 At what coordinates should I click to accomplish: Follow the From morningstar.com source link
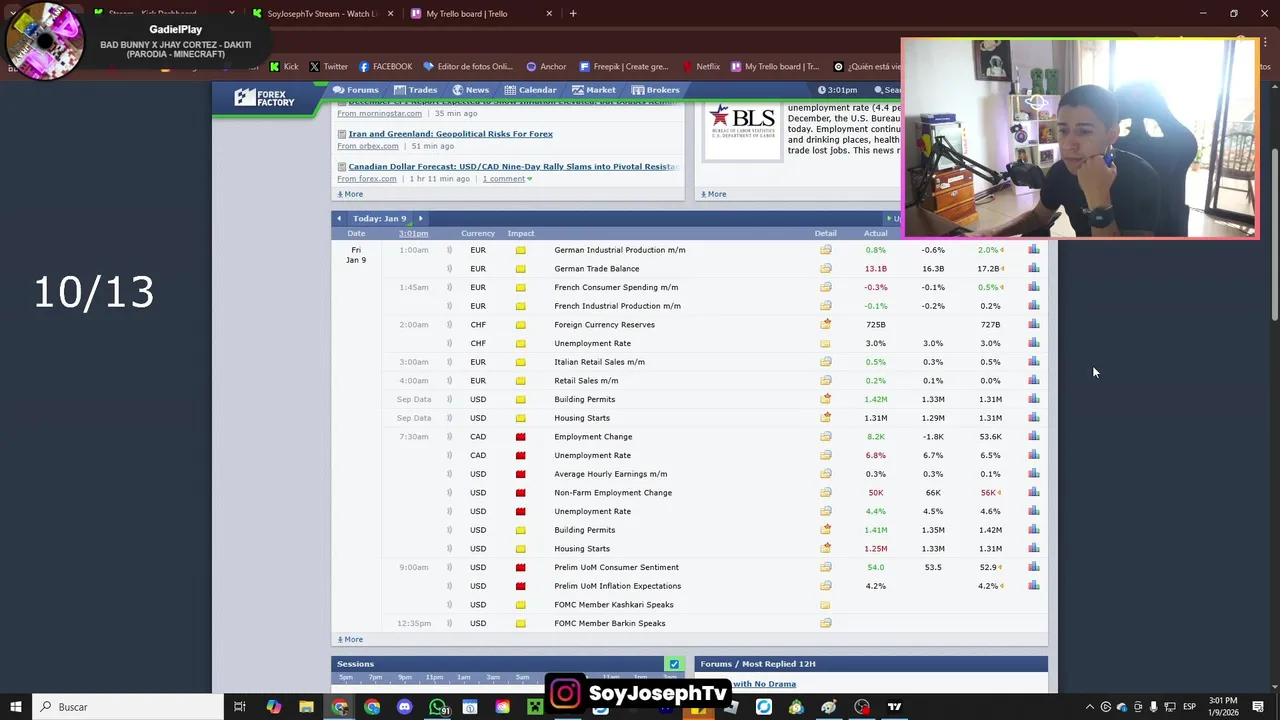379,113
